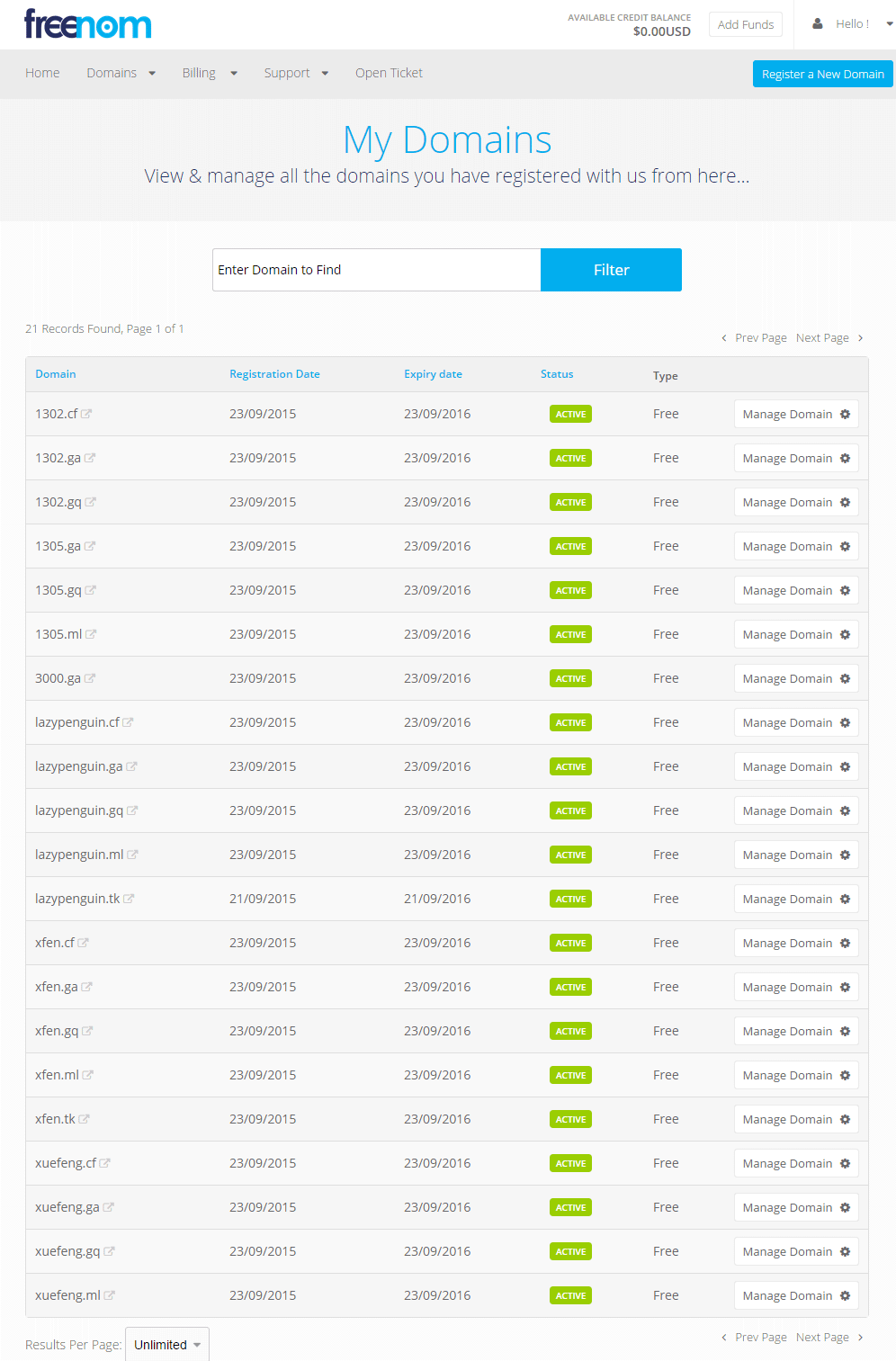Image resolution: width=896 pixels, height=1361 pixels.
Task: Click Manage Domain for 1305.ga
Action: 796,546
